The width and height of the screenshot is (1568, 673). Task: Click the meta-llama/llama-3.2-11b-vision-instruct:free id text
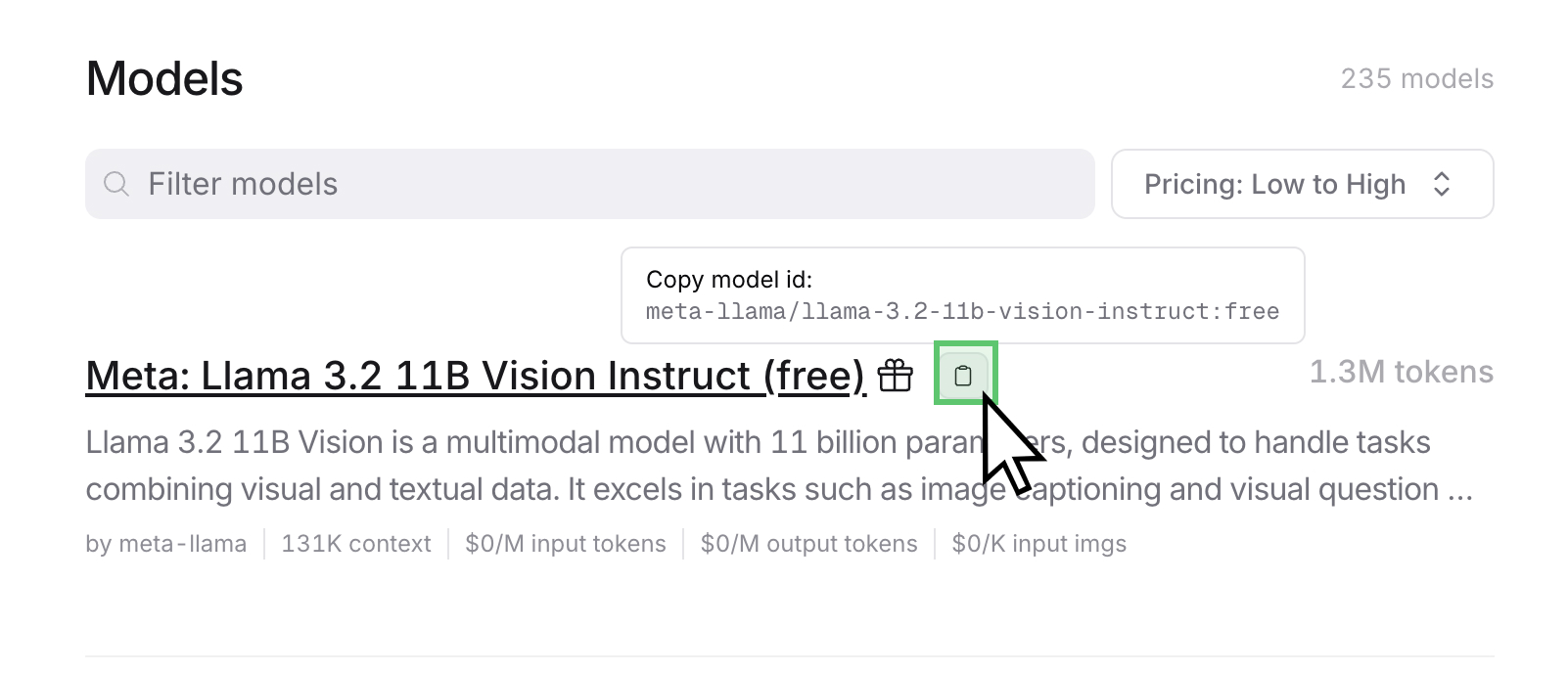[x=962, y=312]
